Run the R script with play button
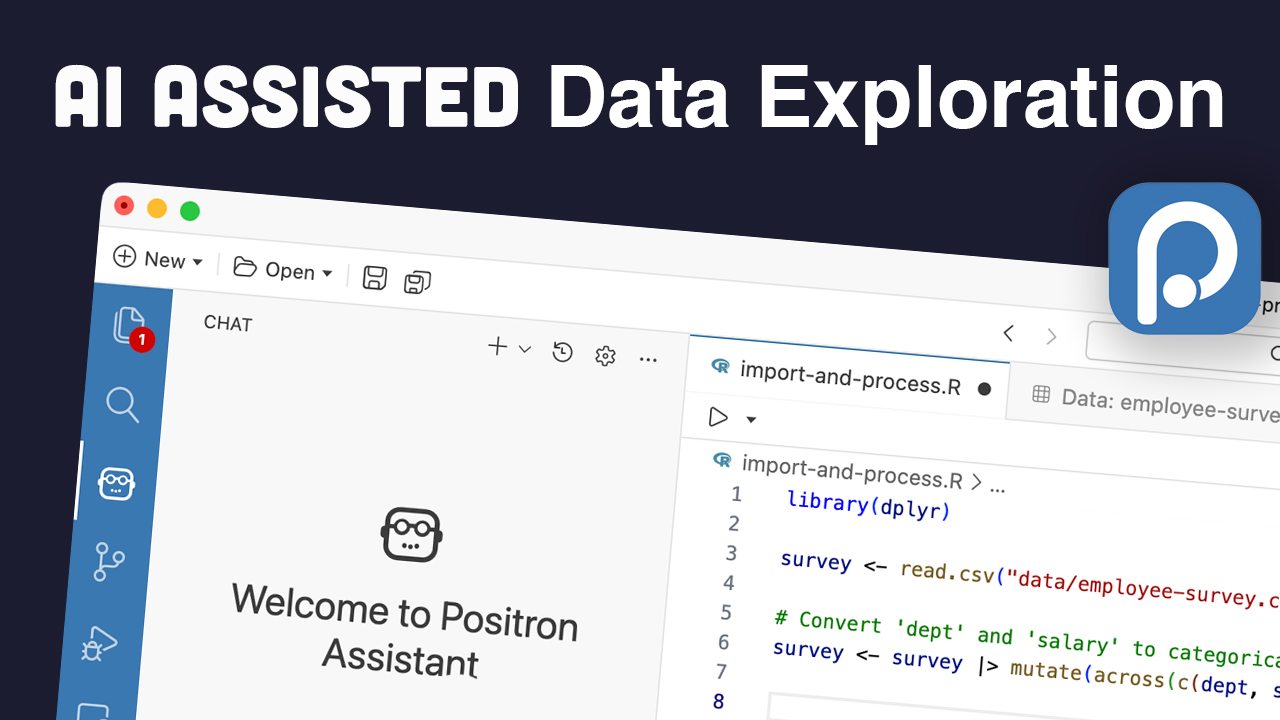The height and width of the screenshot is (720, 1280). (x=718, y=417)
